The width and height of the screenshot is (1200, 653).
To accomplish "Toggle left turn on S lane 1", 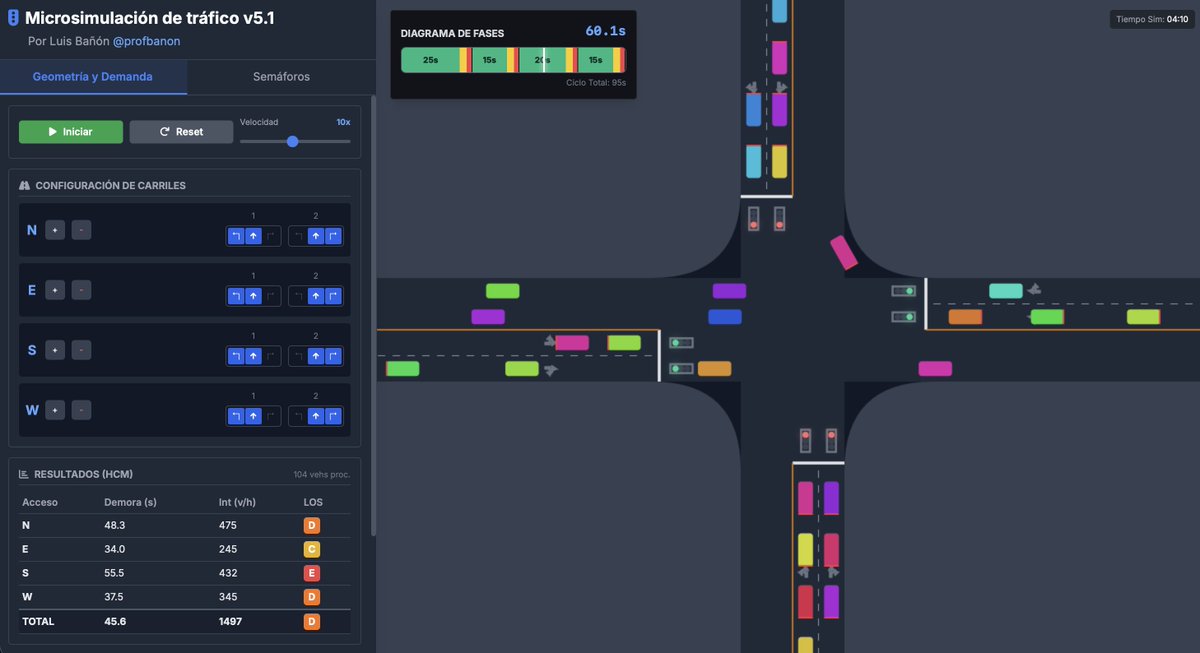I will 236,356.
